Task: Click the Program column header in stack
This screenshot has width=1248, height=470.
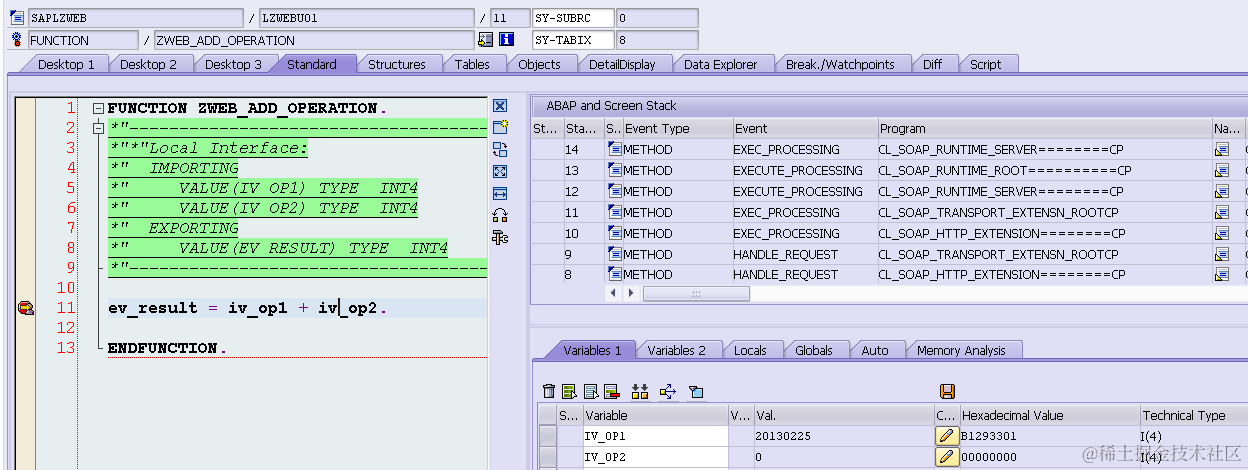Action: point(1044,128)
